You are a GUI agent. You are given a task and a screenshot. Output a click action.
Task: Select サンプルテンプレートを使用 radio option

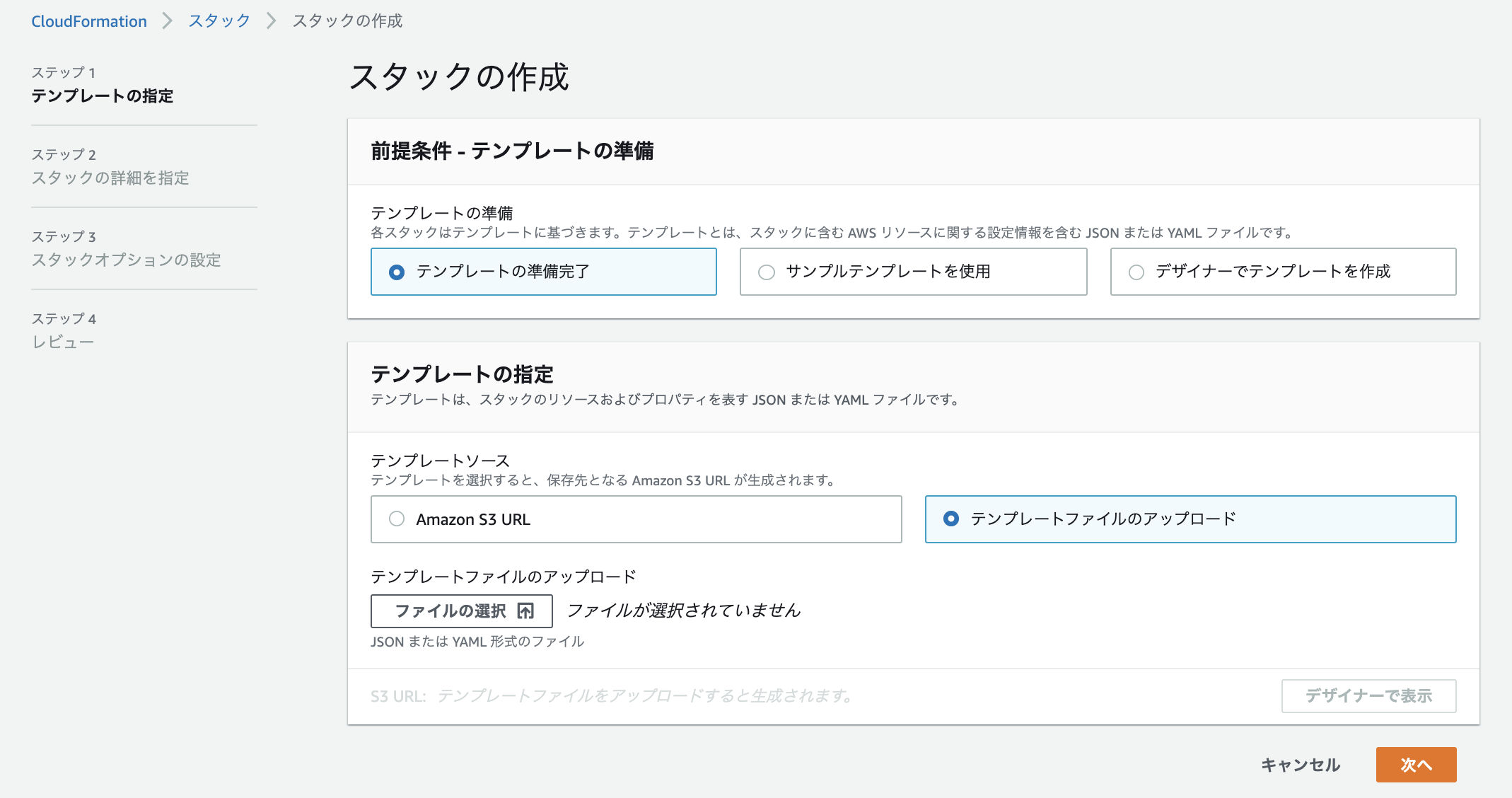coord(913,272)
